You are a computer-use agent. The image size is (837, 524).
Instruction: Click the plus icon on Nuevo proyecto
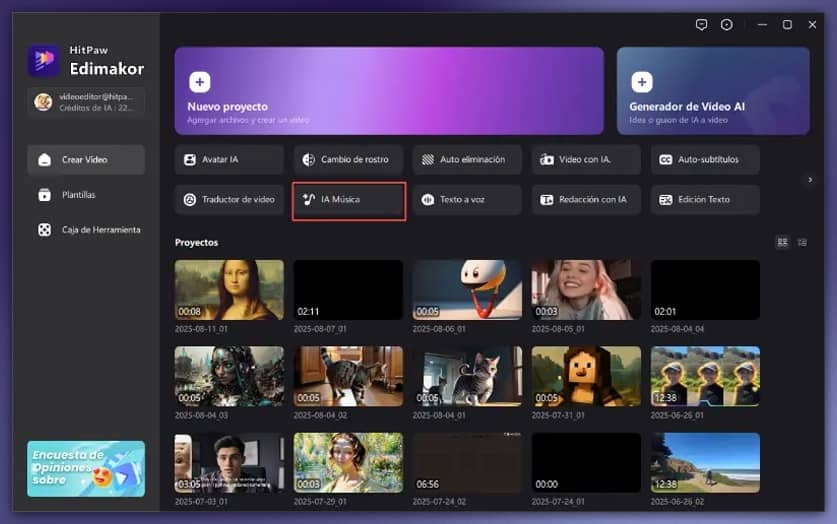[x=200, y=82]
